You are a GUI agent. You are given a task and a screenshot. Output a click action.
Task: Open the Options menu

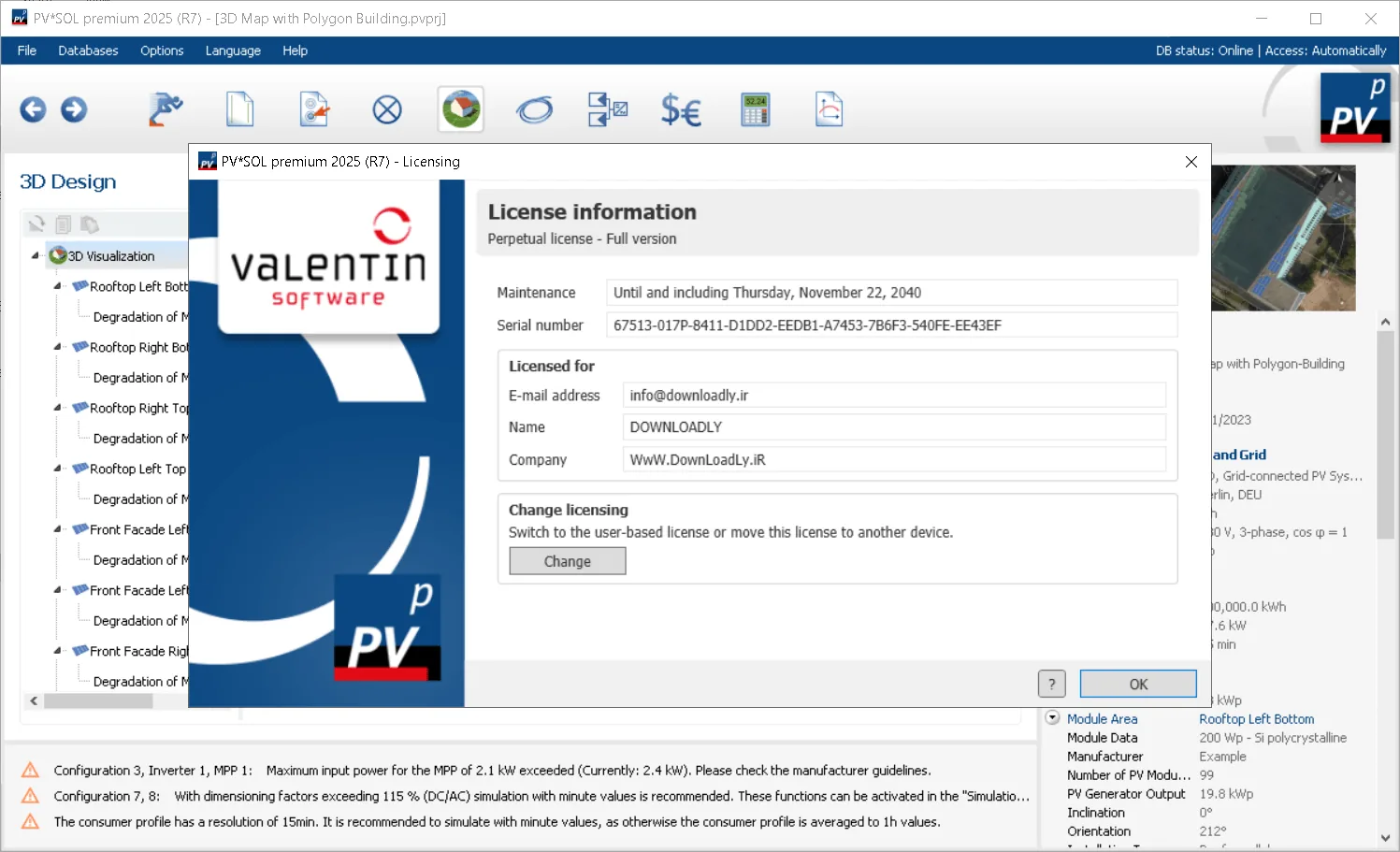point(162,51)
